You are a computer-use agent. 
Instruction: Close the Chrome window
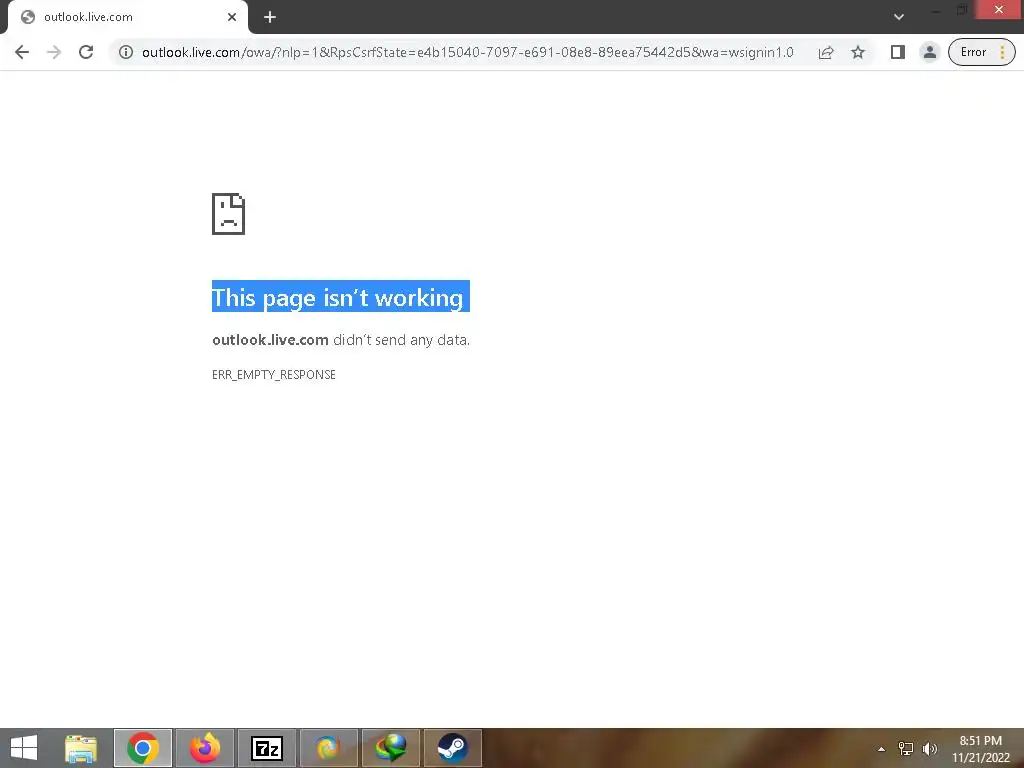(x=999, y=10)
